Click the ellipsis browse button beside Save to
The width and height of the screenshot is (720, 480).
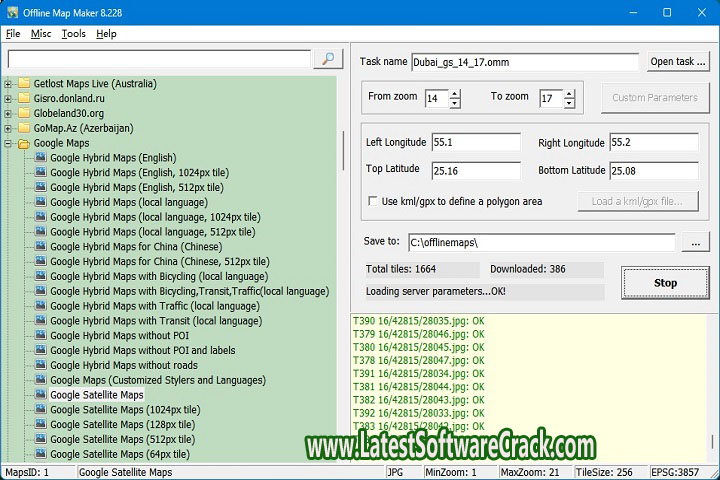695,242
